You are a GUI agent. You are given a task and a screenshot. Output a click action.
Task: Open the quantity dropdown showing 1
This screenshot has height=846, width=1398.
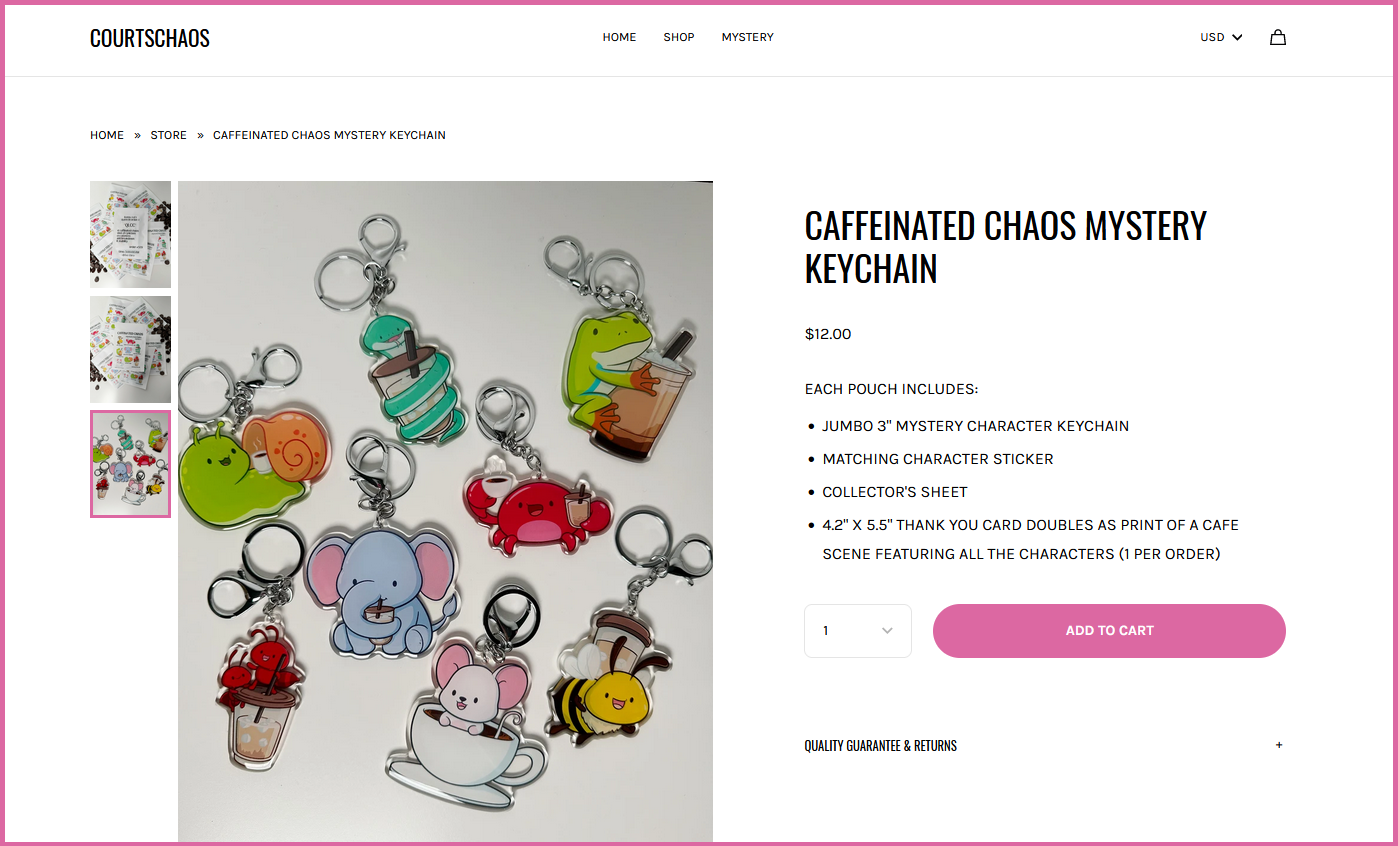pyautogui.click(x=858, y=631)
